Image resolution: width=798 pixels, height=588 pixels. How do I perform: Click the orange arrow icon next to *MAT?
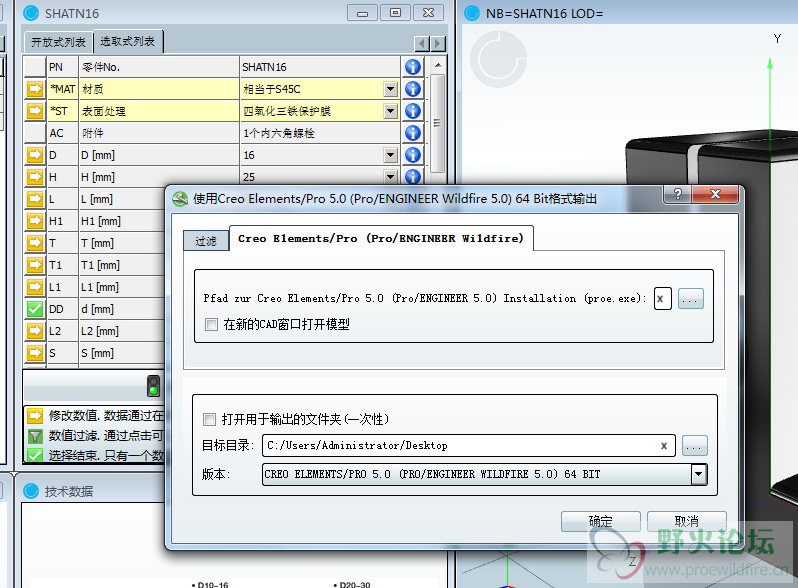35,89
